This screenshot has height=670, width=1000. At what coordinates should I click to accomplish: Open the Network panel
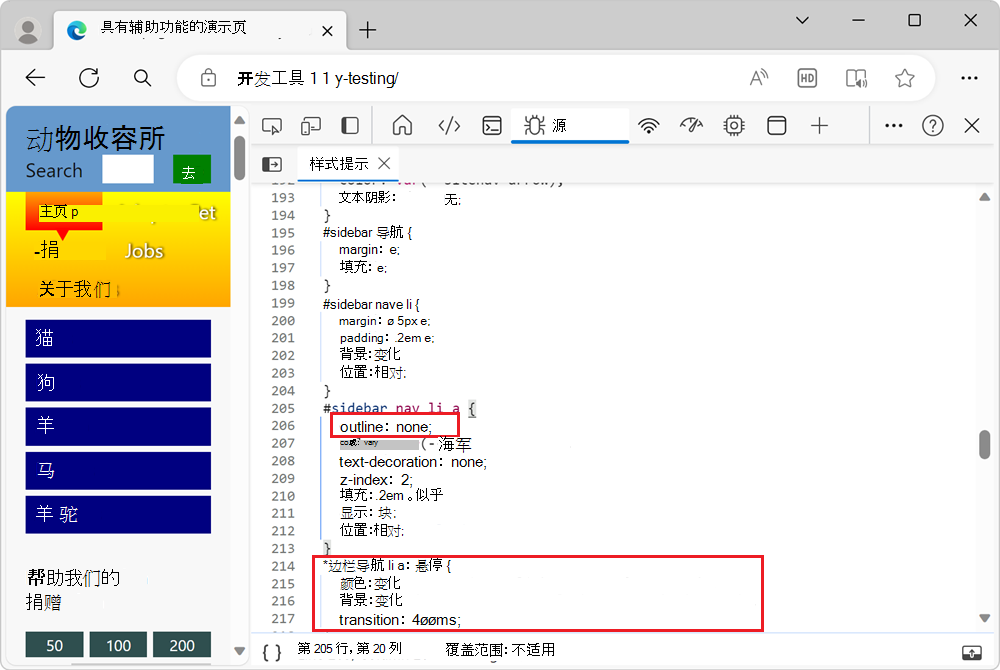pyautogui.click(x=649, y=126)
